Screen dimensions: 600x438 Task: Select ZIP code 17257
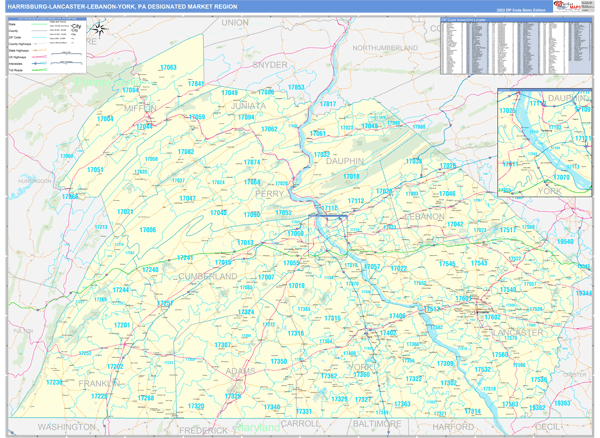(x=165, y=303)
